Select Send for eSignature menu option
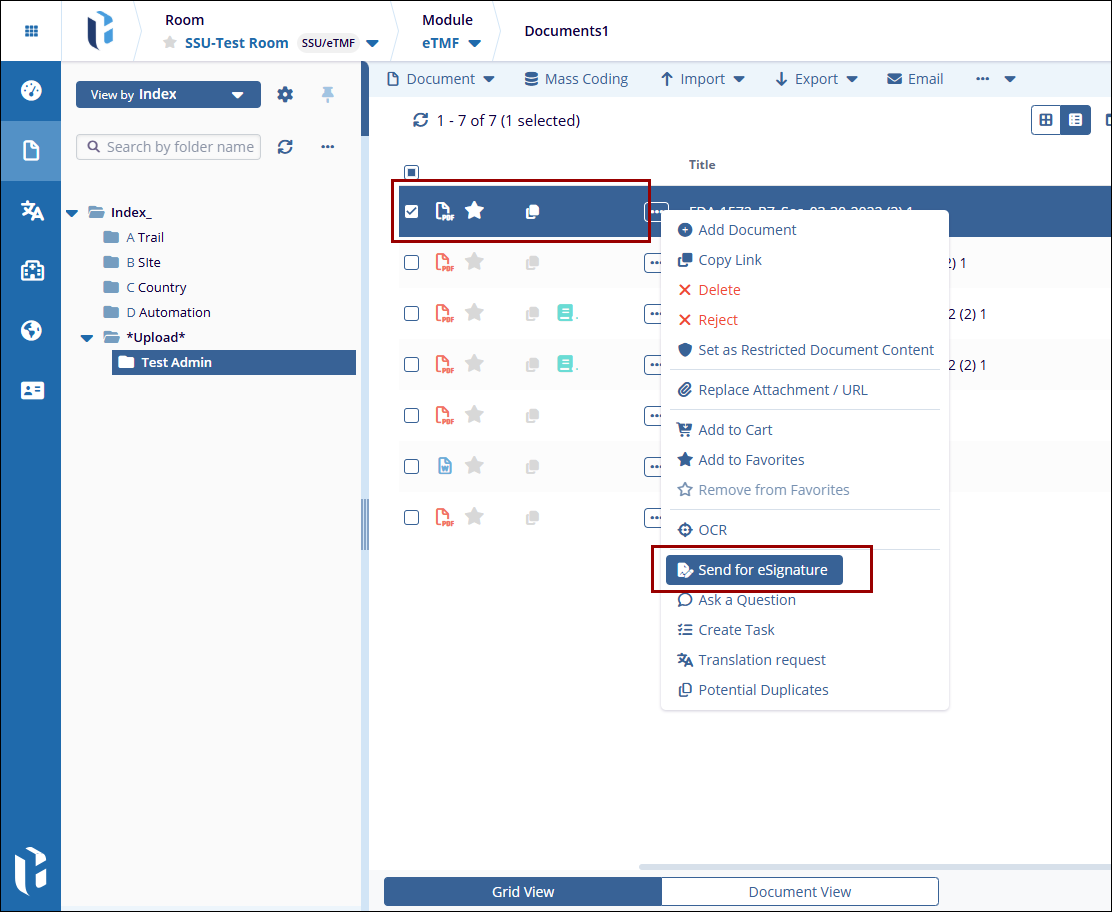Screen dimensions: 1112x912 [x=754, y=570]
